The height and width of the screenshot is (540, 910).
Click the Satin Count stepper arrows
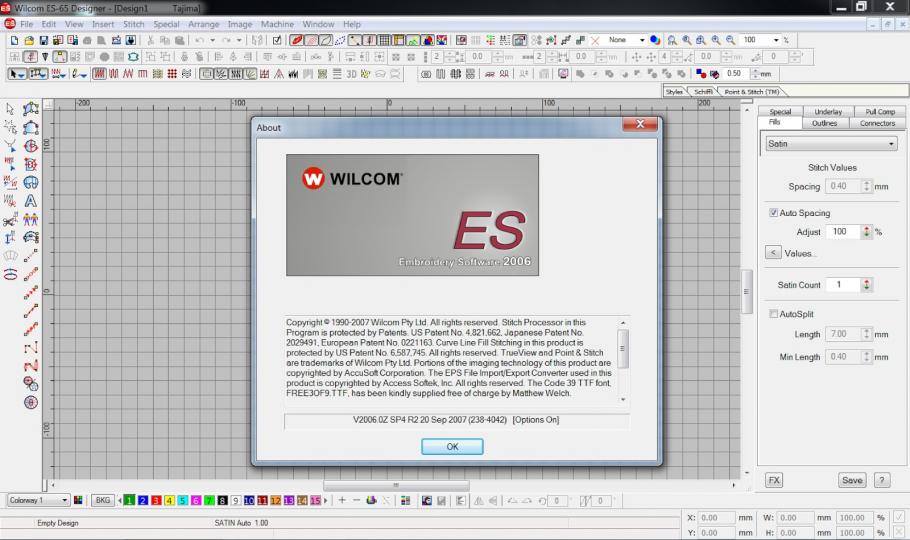866,285
